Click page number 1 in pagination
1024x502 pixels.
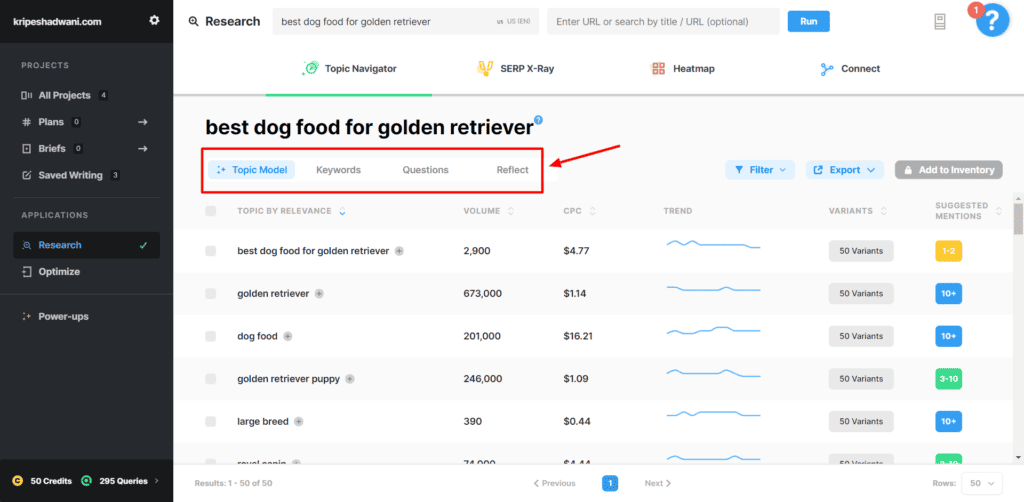(x=610, y=484)
